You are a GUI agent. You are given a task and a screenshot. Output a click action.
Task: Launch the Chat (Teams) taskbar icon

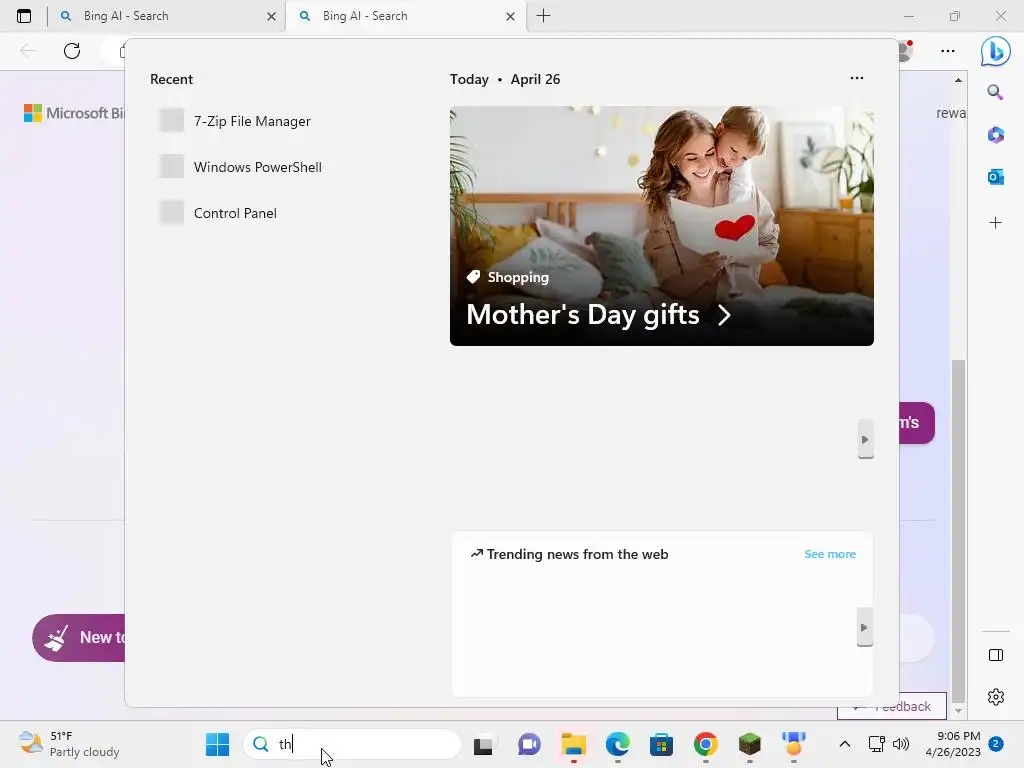click(529, 744)
